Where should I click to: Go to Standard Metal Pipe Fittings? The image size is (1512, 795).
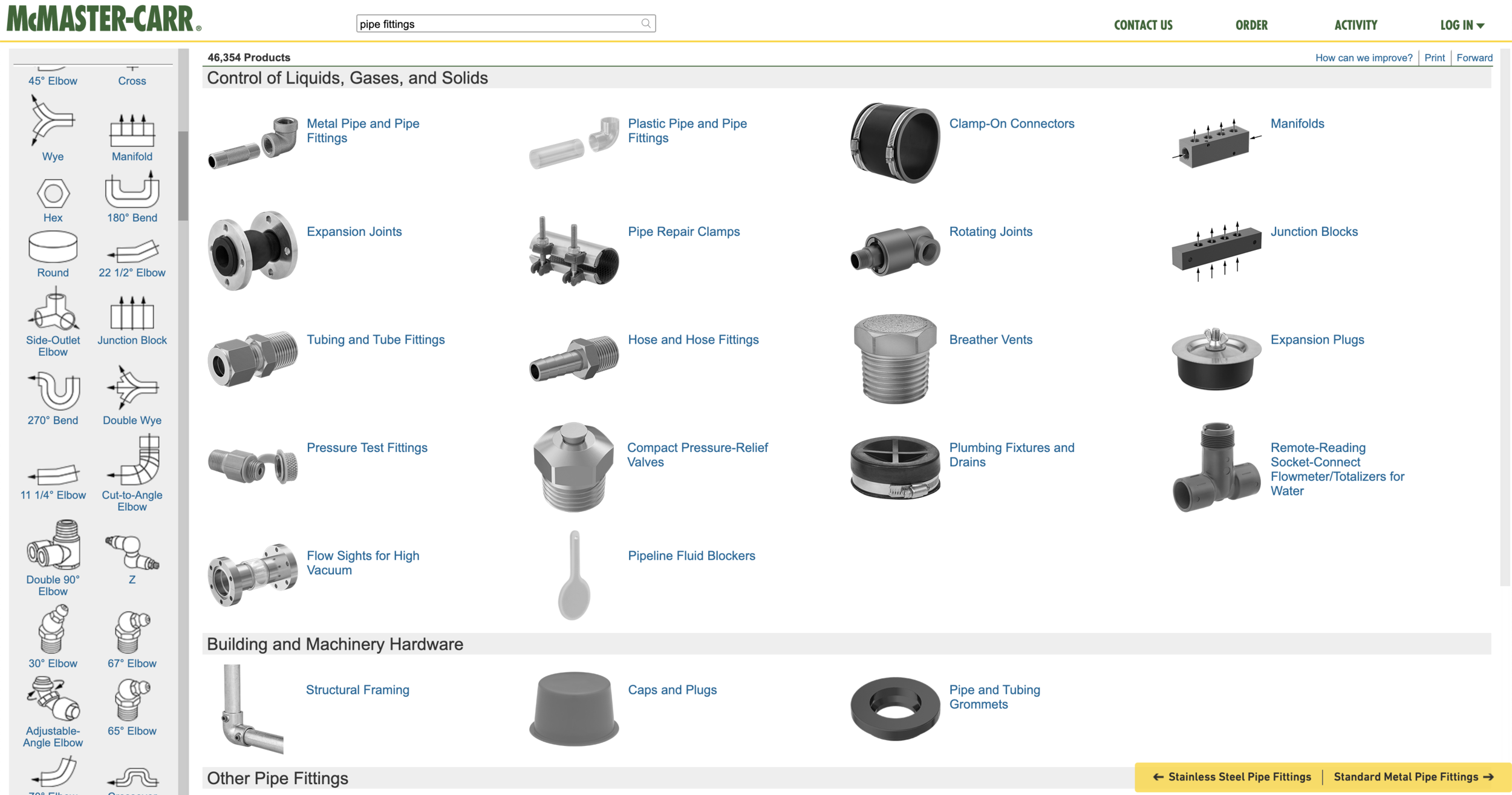(1413, 777)
